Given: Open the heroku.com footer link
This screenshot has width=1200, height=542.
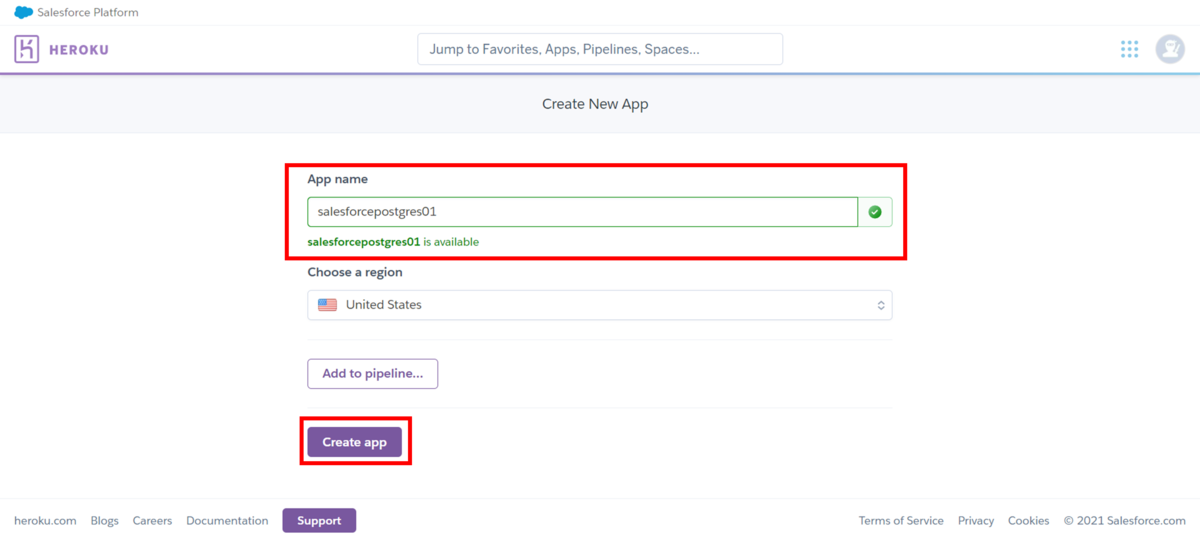Looking at the screenshot, I should click(x=45, y=521).
